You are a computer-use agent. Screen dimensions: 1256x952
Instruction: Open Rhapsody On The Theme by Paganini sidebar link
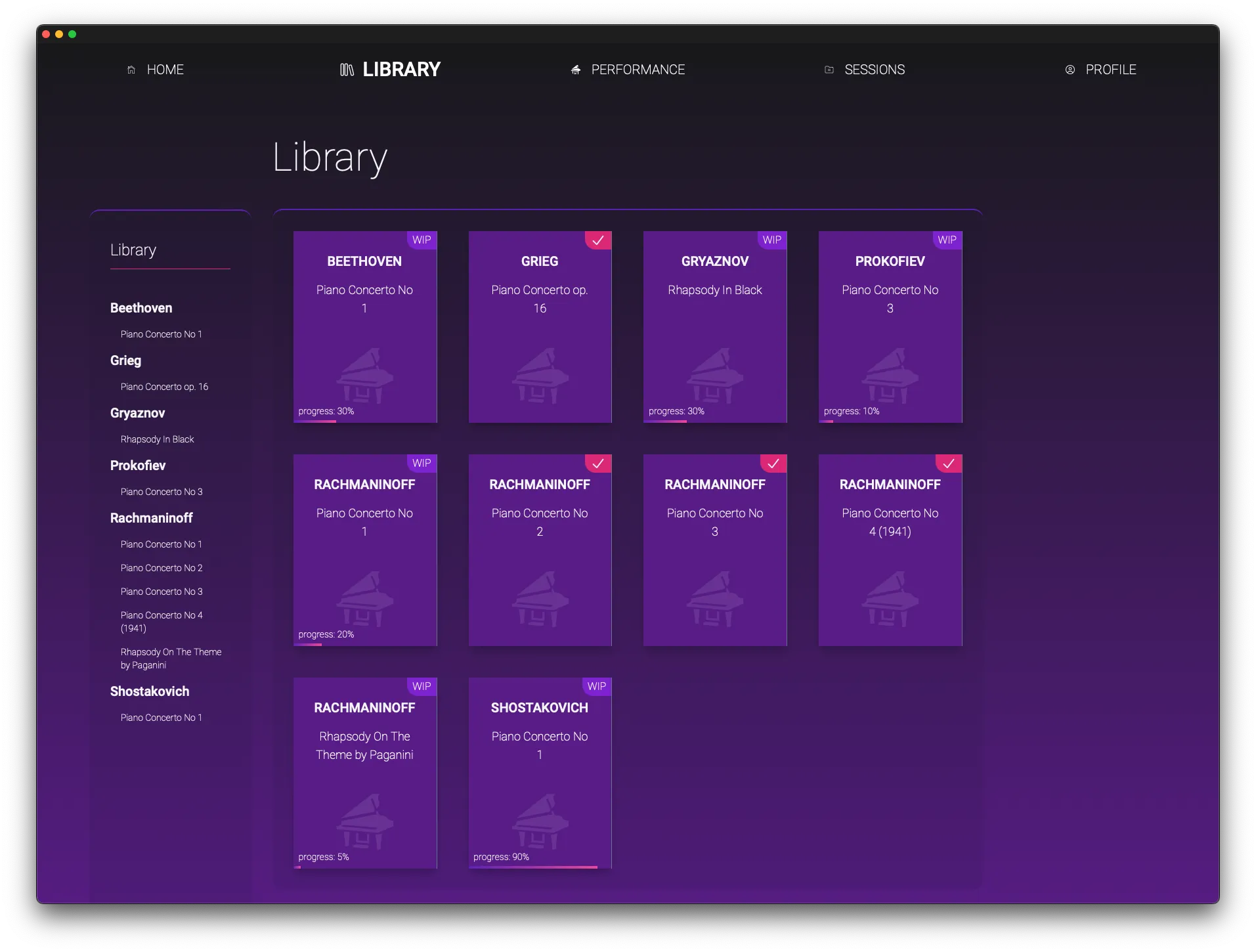click(171, 659)
